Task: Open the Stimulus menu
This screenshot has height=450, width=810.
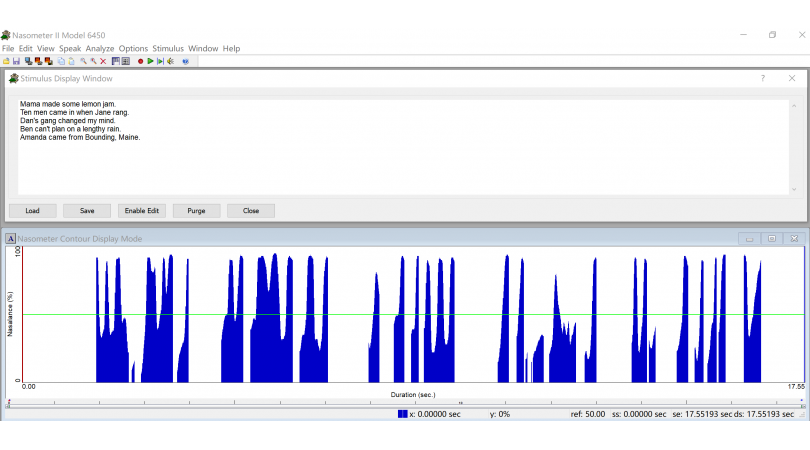Action: tap(168, 48)
